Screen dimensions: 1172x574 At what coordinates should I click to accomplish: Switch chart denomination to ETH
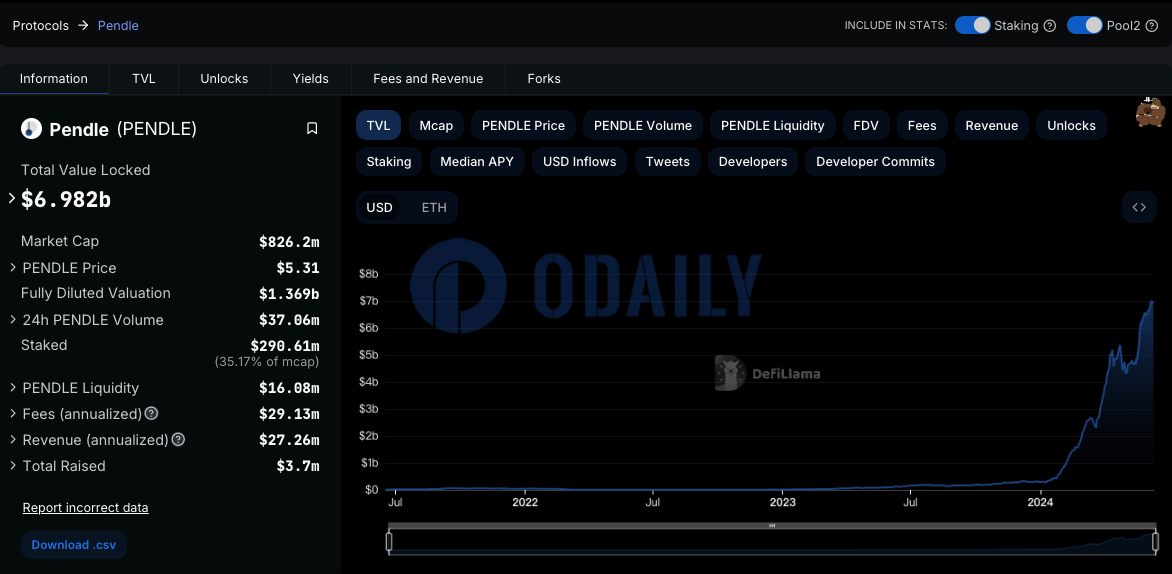434,207
